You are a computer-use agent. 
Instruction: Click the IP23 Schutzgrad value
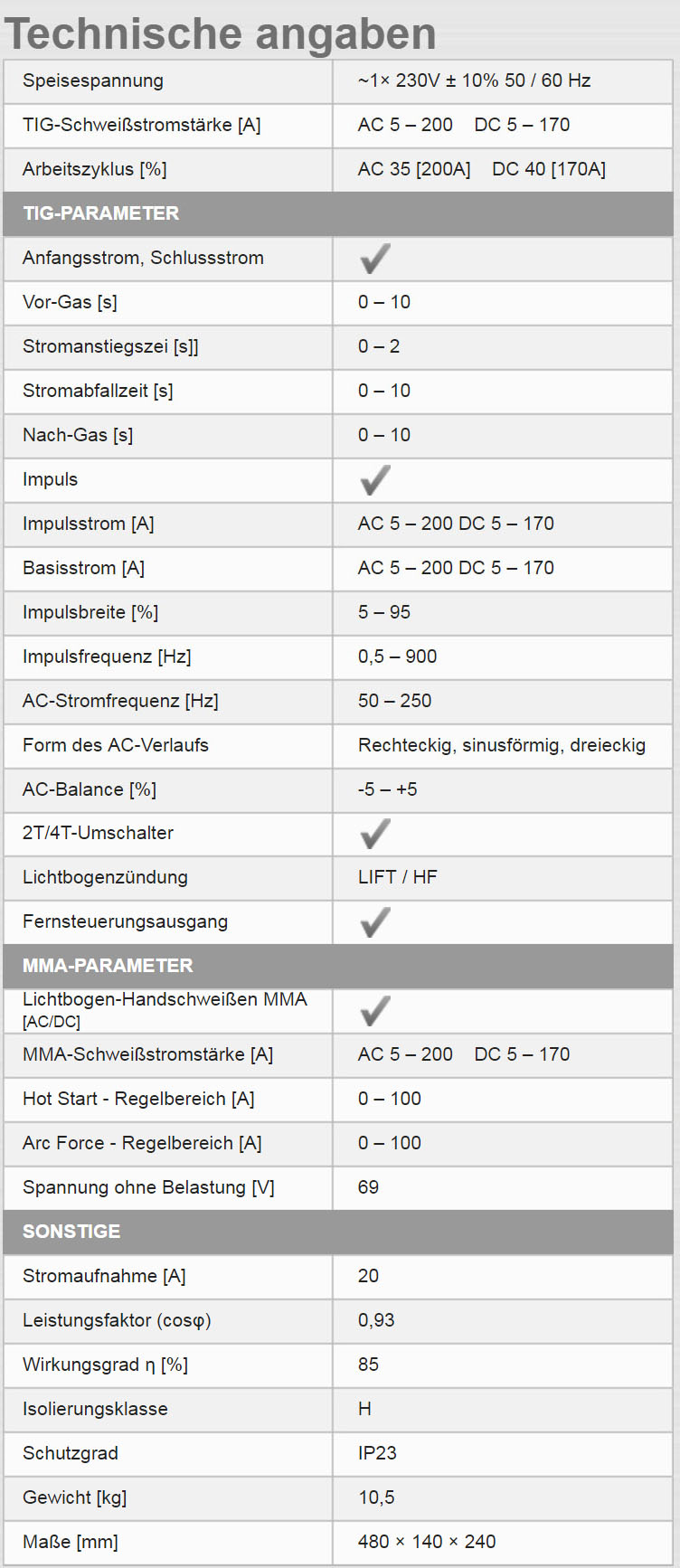click(x=377, y=1453)
